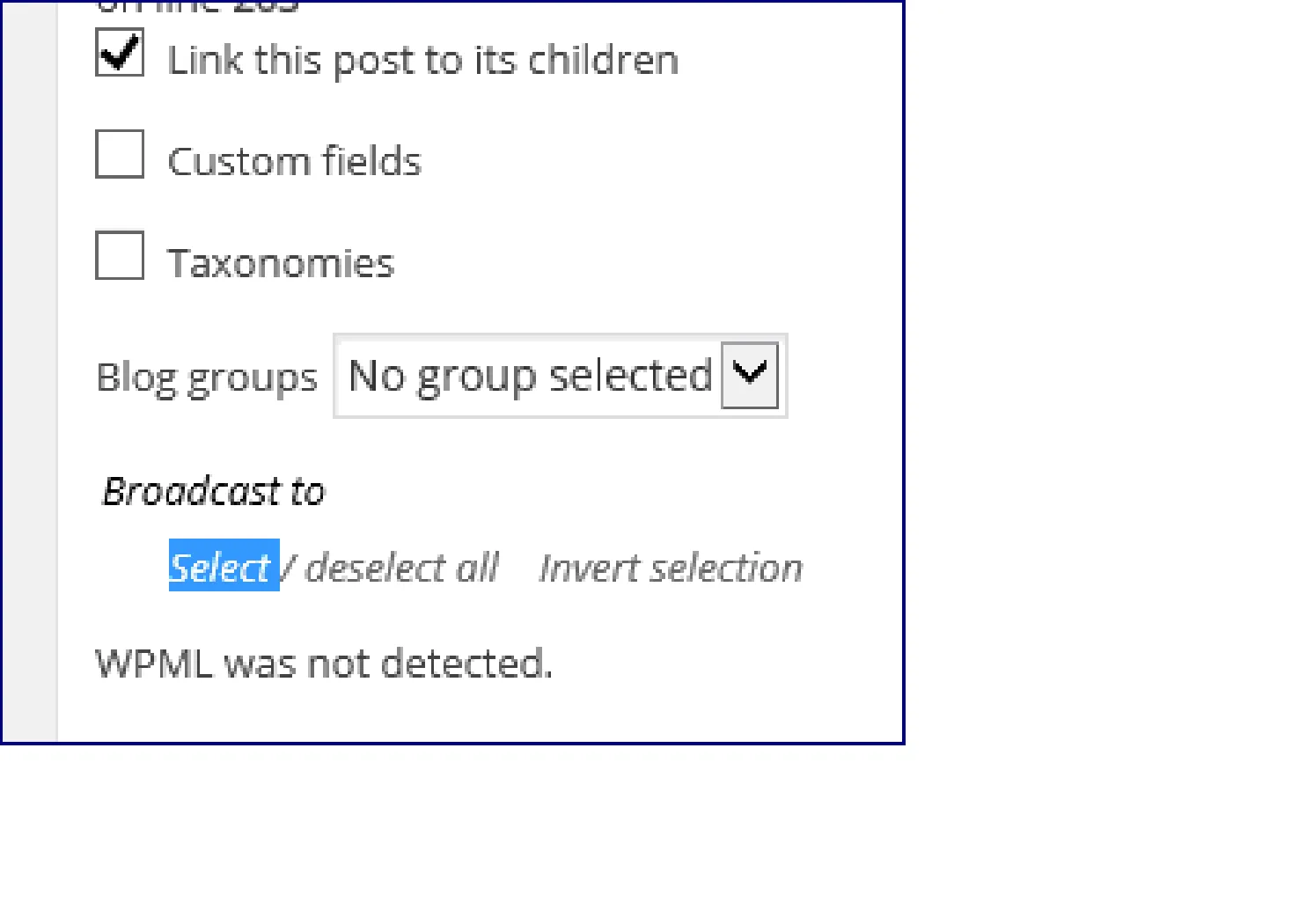
Task: Click the Broadcast to heading
Action: tap(214, 491)
